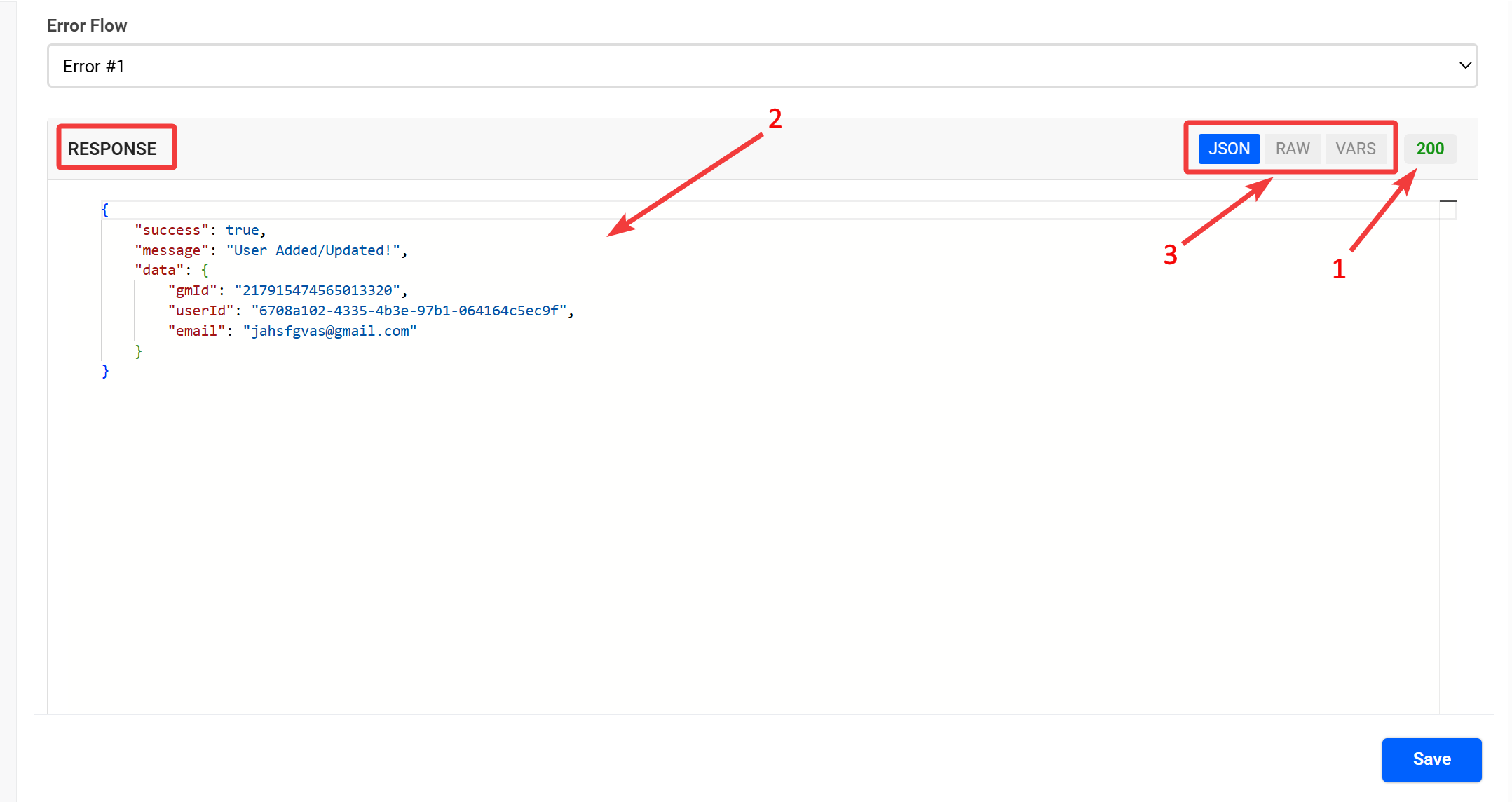Click the success field in the JSON response
Image resolution: width=1512 pixels, height=802 pixels.
pyautogui.click(x=171, y=229)
